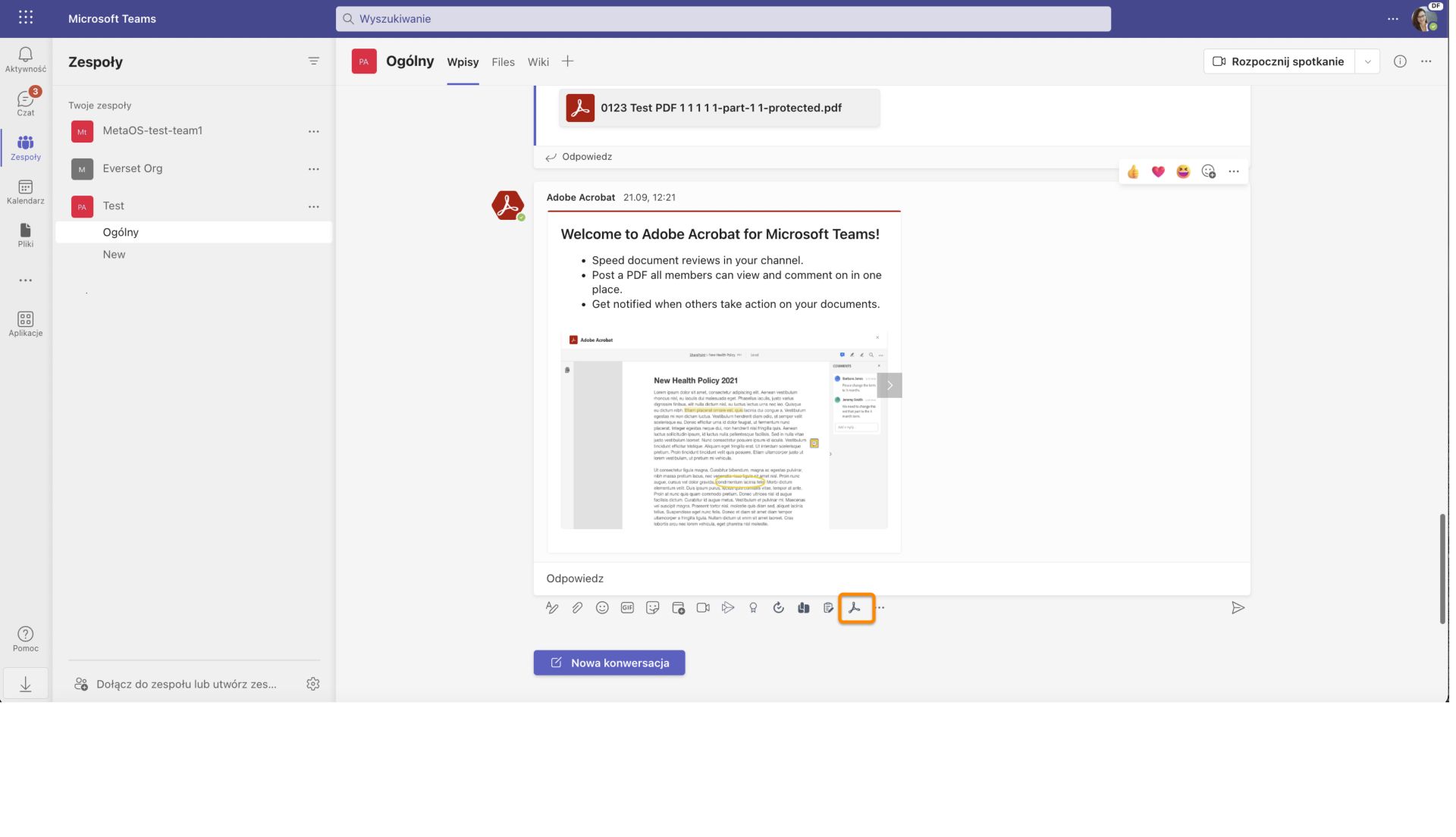The image size is (1456, 837).
Task: Switch to Files tab
Action: tap(503, 62)
